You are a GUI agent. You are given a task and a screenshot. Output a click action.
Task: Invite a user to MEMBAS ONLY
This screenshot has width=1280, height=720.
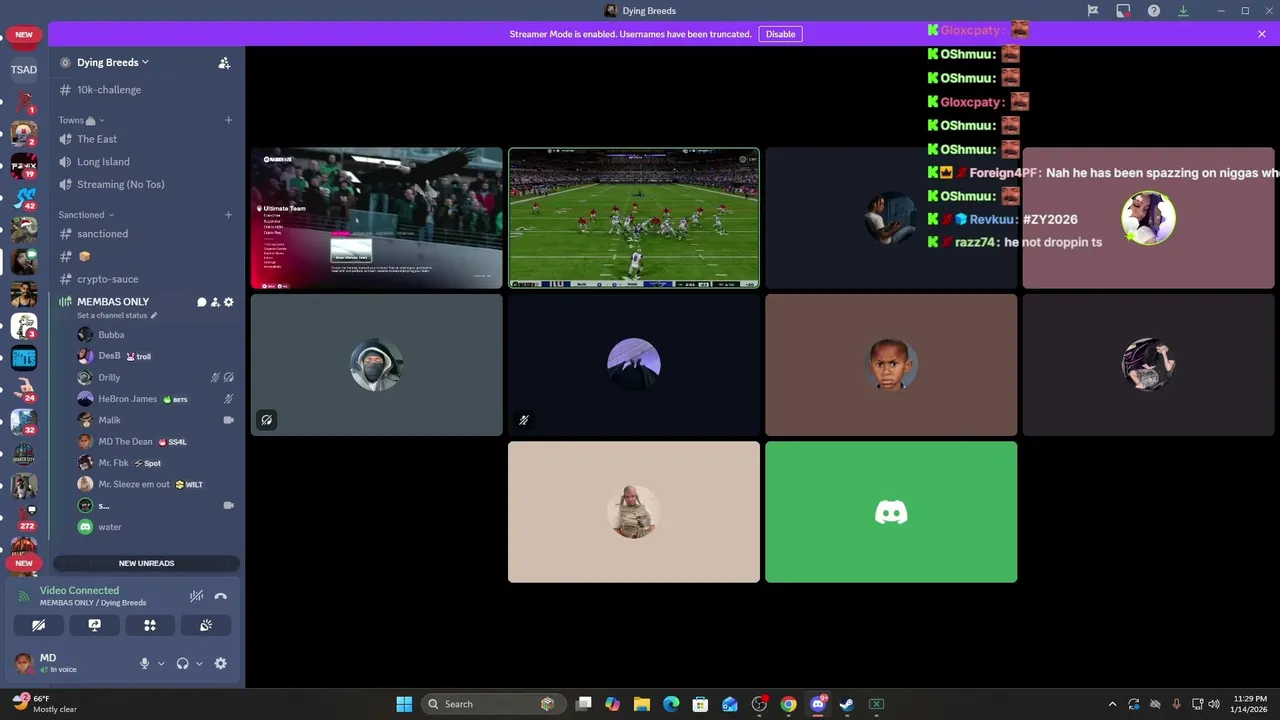click(x=215, y=302)
